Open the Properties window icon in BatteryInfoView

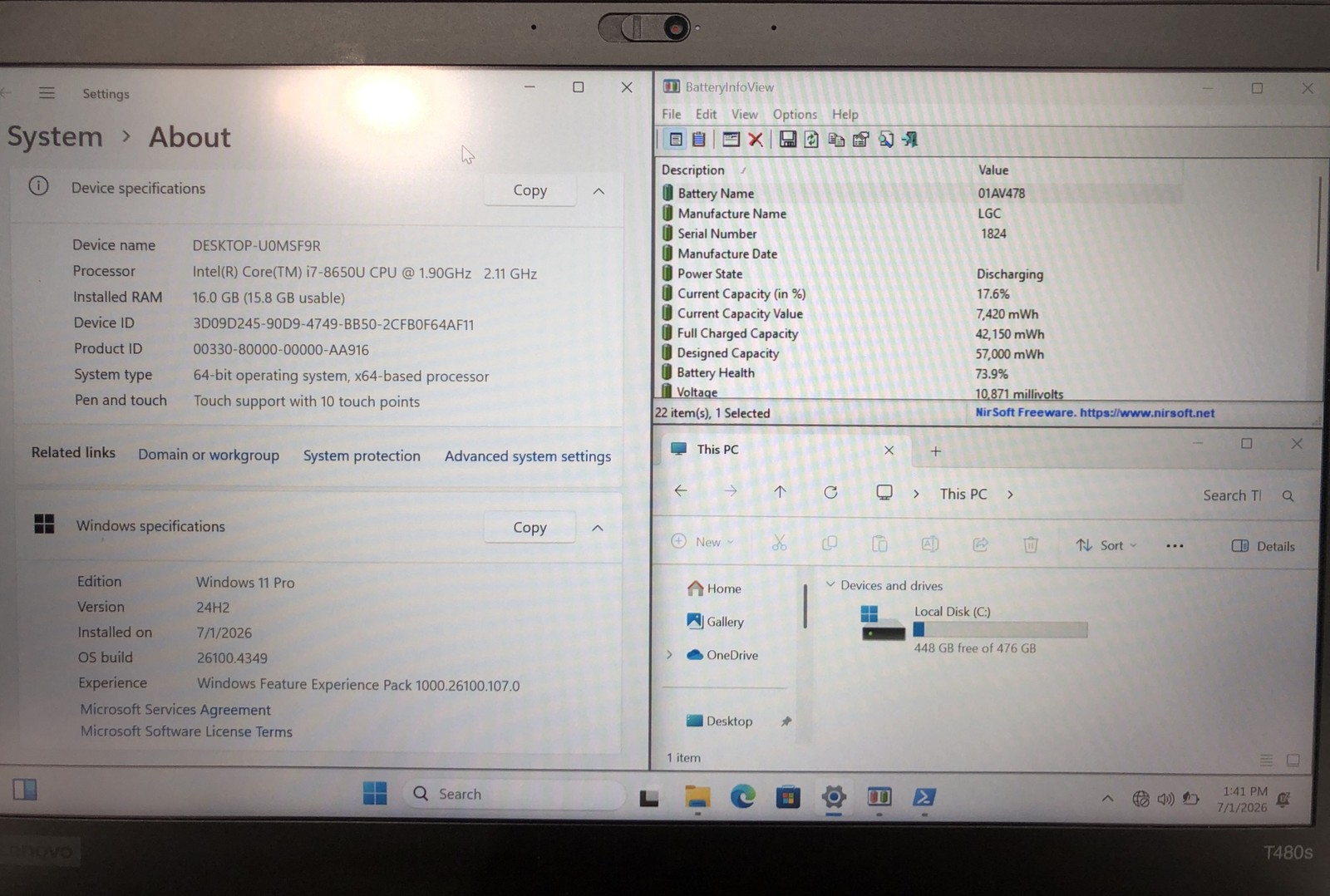coord(731,140)
